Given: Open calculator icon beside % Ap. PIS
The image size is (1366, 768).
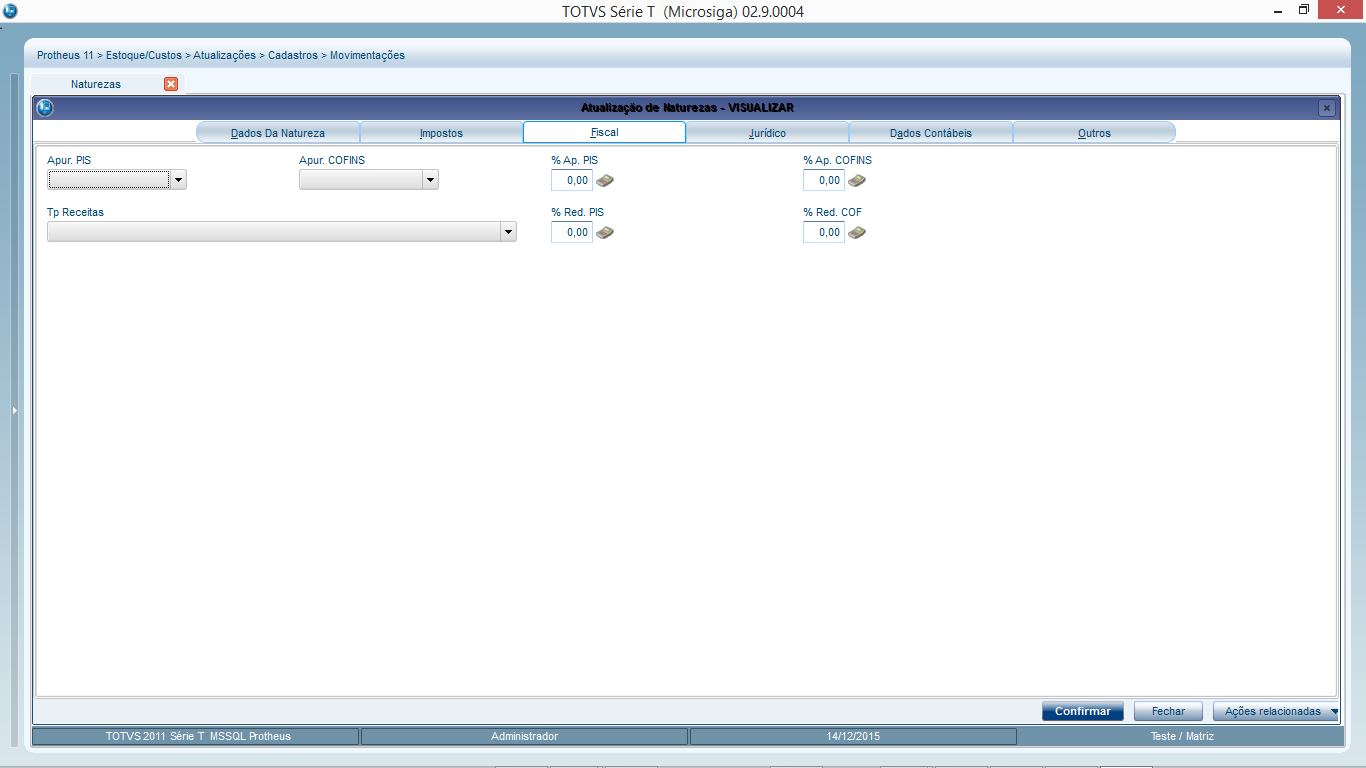Looking at the screenshot, I should coord(605,180).
